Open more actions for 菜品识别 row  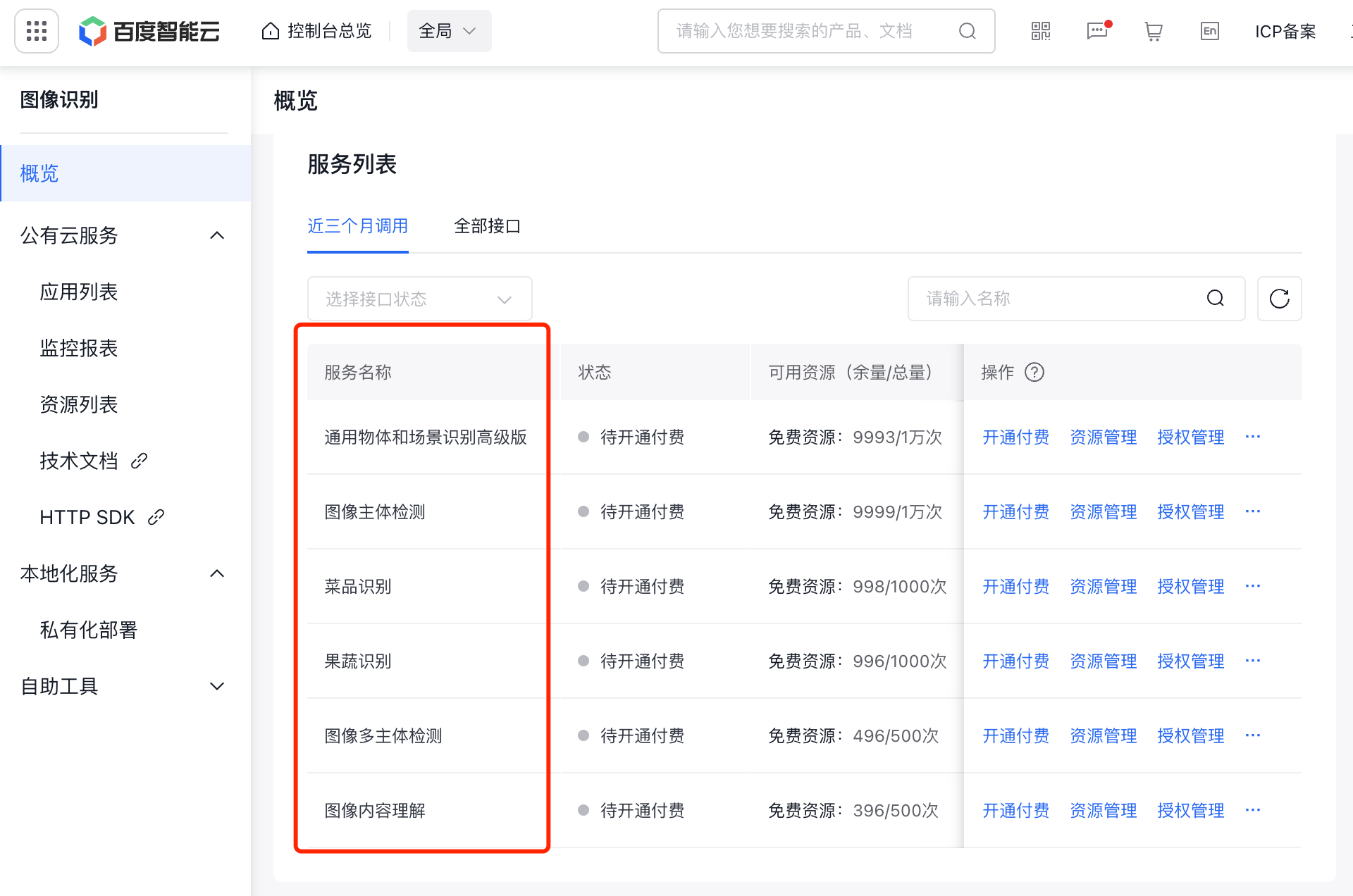click(x=1252, y=586)
